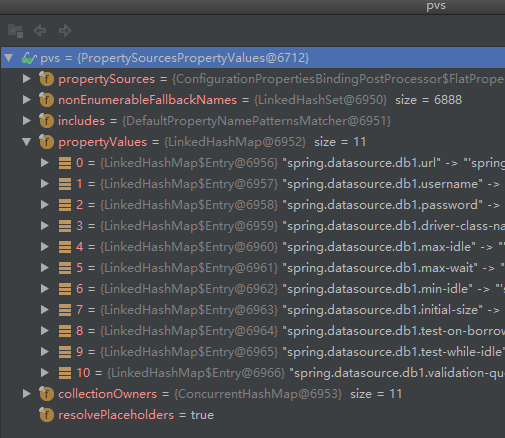Click the pvs title in the window header
Viewport: 505px width, 438px height.
436,6
